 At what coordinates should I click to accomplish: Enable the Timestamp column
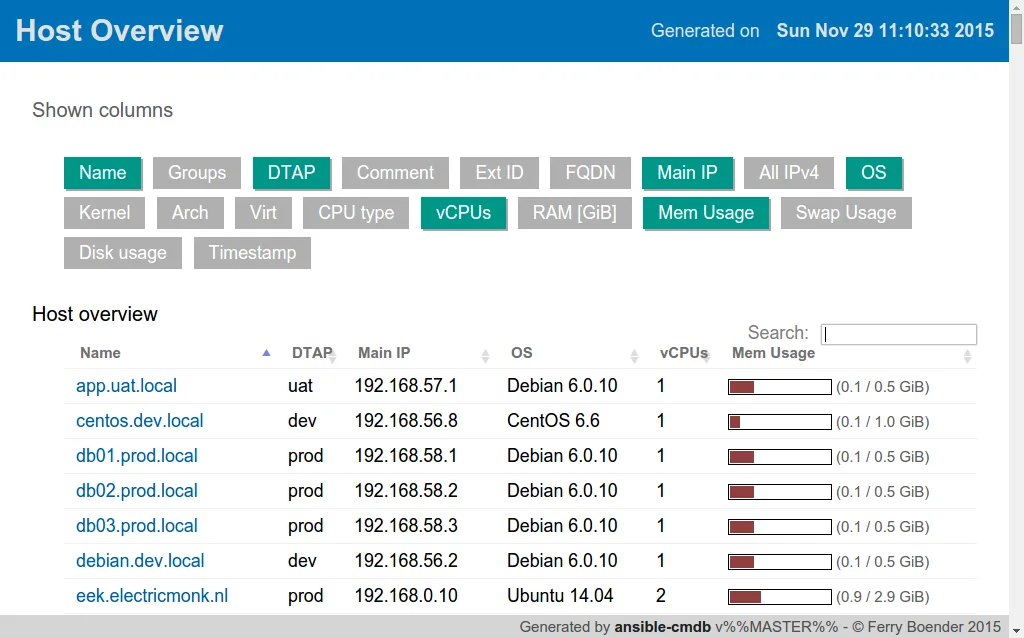click(252, 253)
